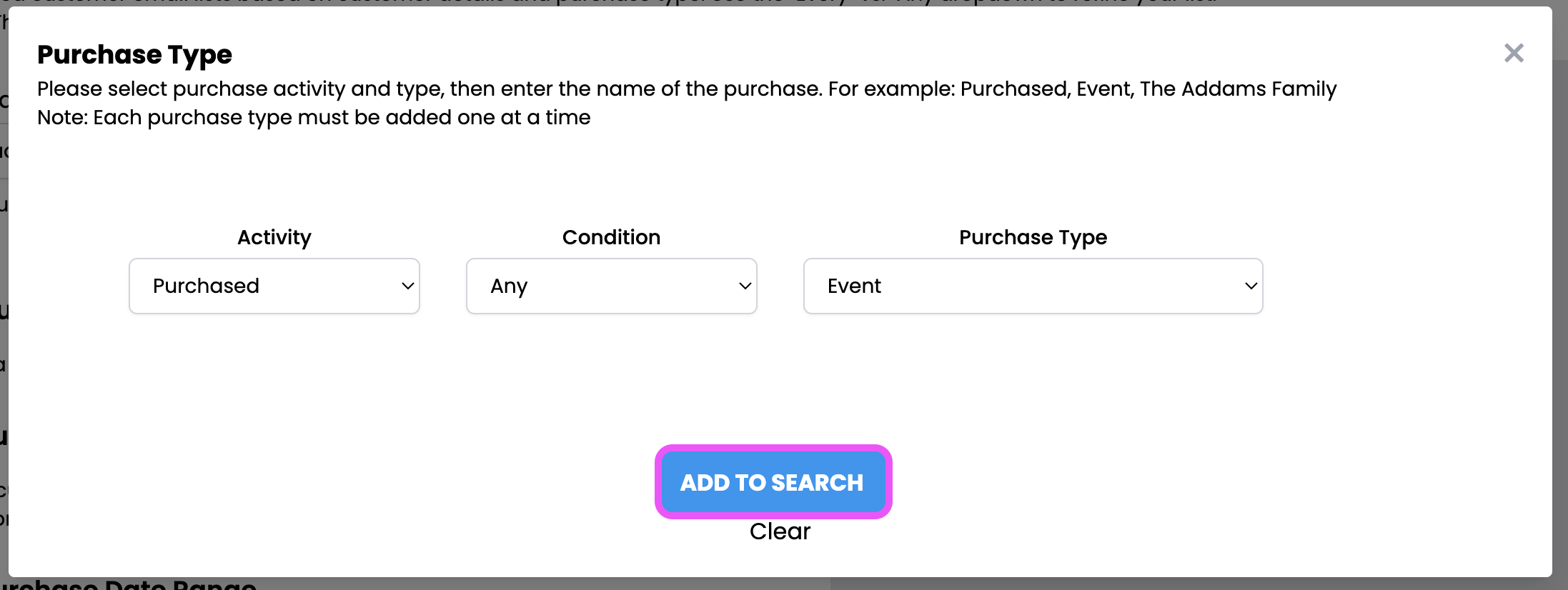The height and width of the screenshot is (590, 1568).
Task: Click the note about adding one at a time
Action: [x=314, y=117]
